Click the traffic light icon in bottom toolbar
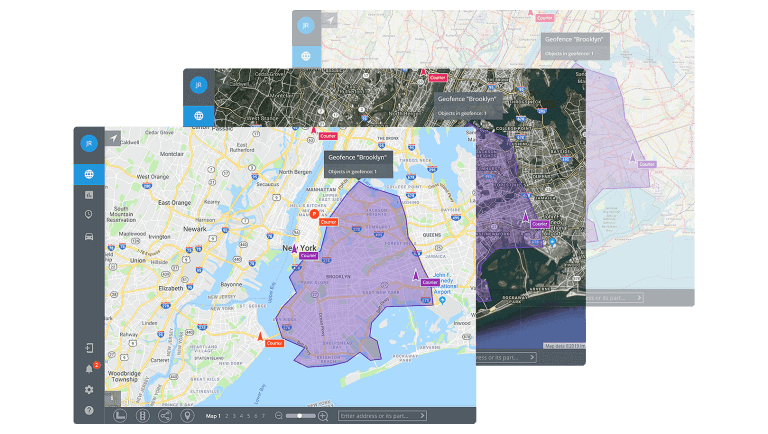 143,415
